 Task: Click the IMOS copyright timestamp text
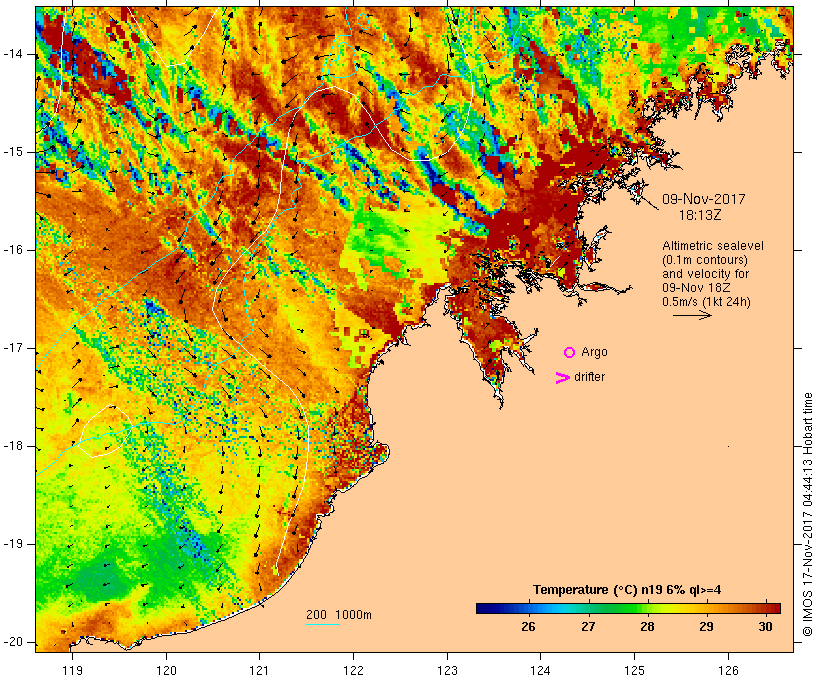[x=807, y=515]
